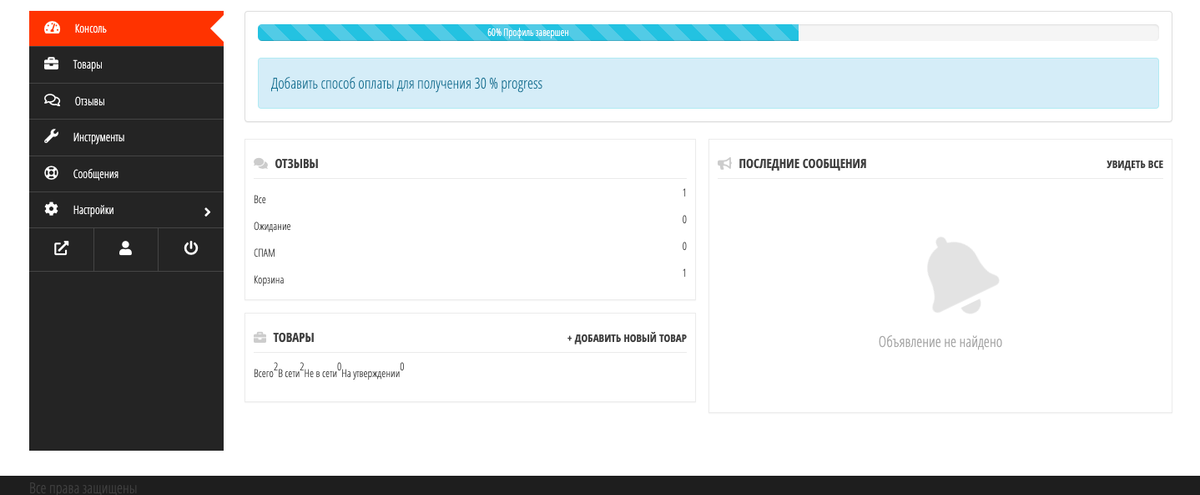The width and height of the screenshot is (1200, 495).
Task: Open the Товары menu item
Action: pos(126,64)
